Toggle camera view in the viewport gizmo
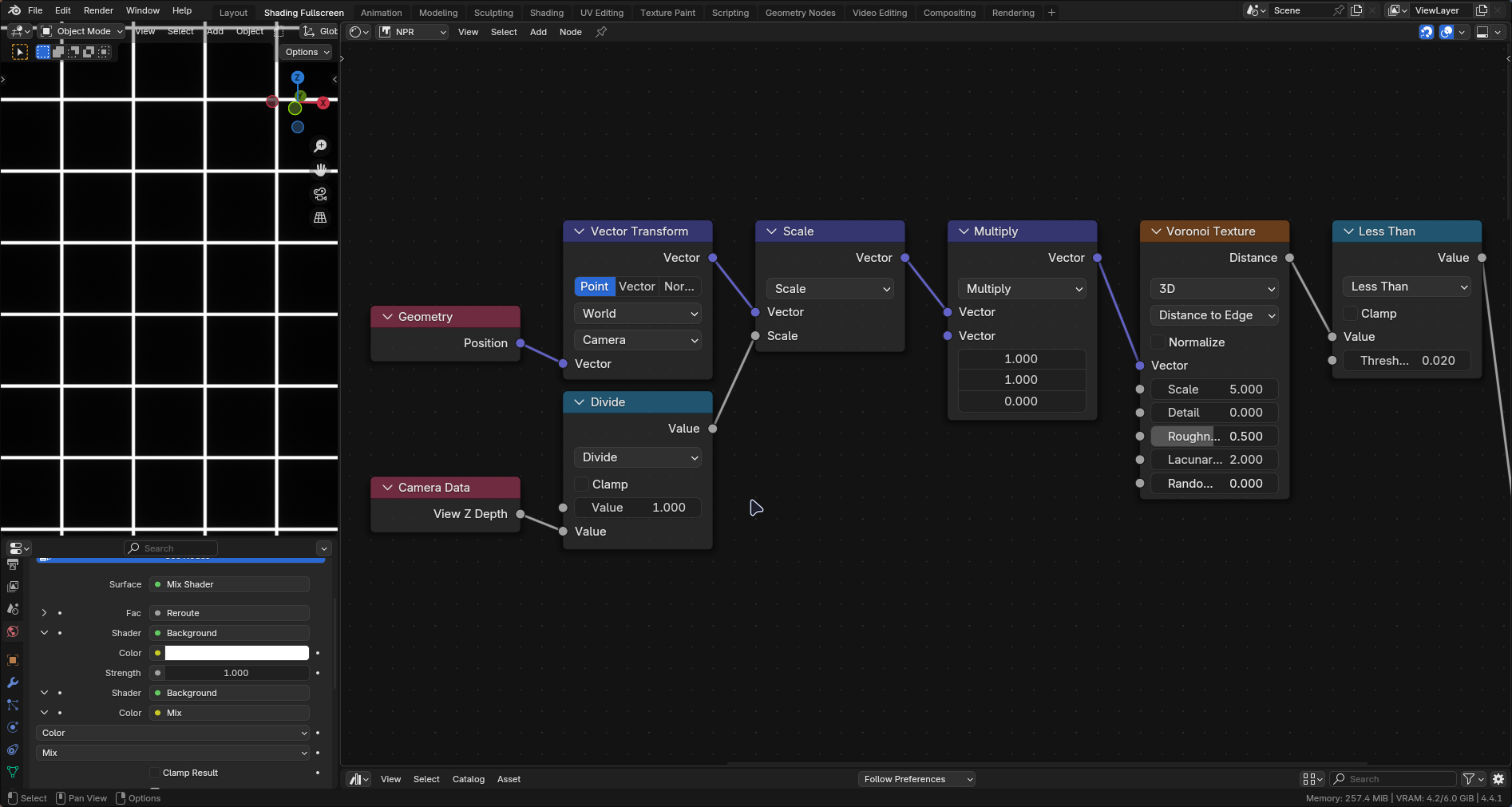The image size is (1512, 807). pos(320,194)
